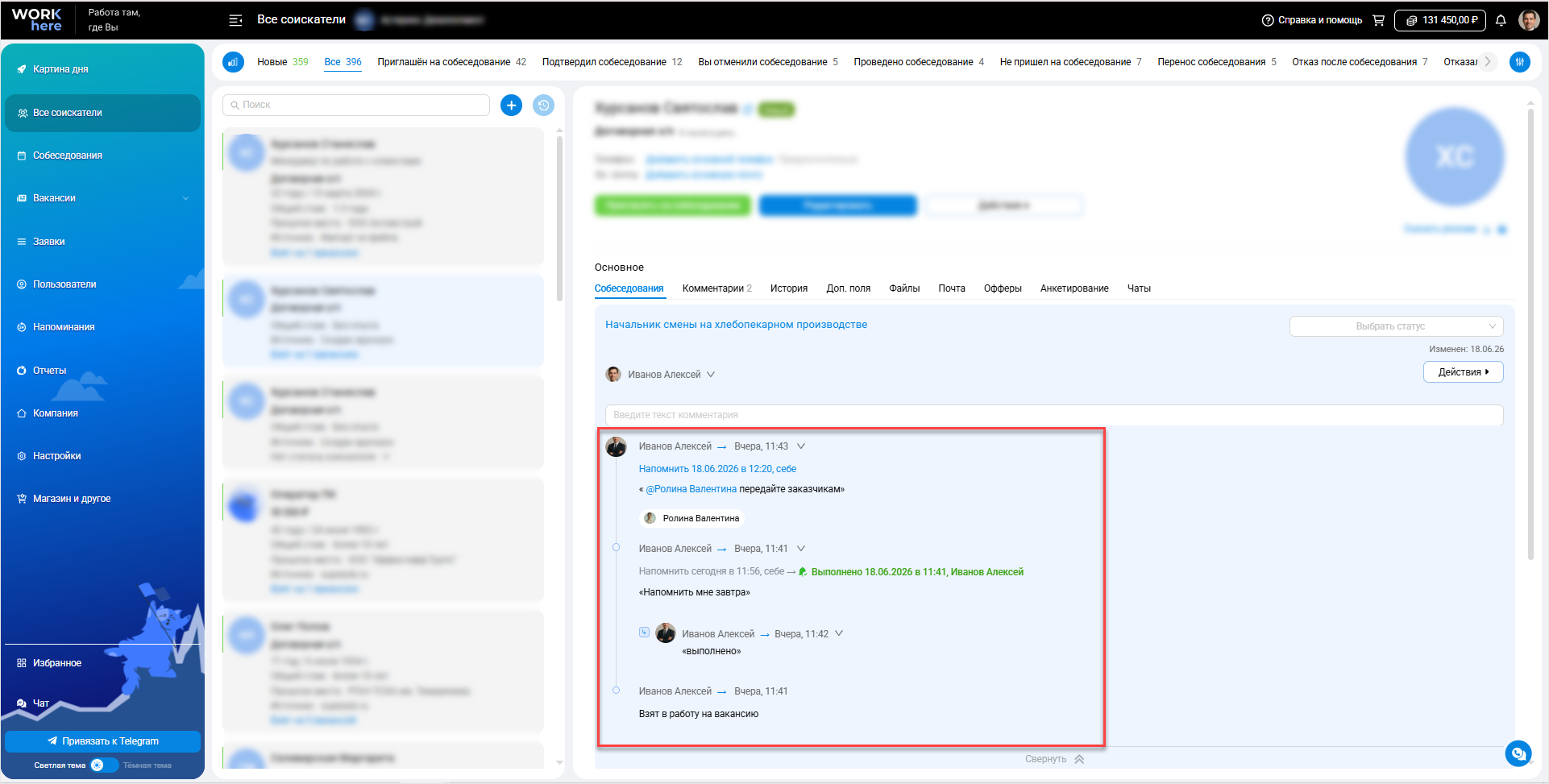This screenshot has height=784, width=1549.
Task: Click the comment text input field
Action: (1054, 415)
